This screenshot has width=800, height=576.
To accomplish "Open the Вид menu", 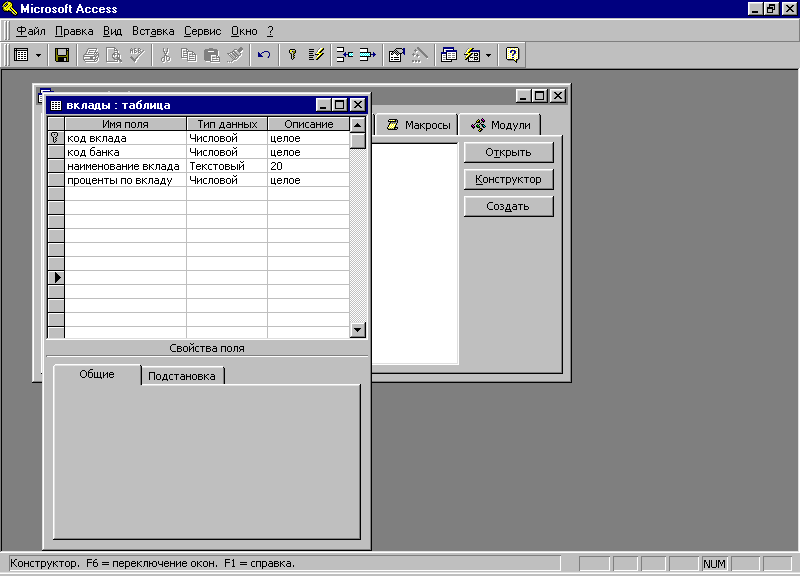I will tap(112, 31).
